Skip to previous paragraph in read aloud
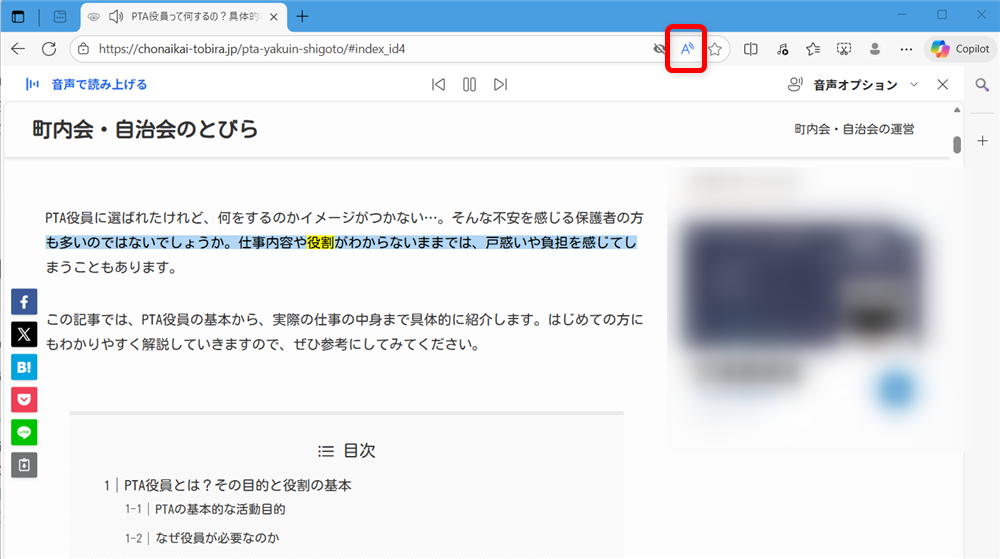 coord(438,84)
